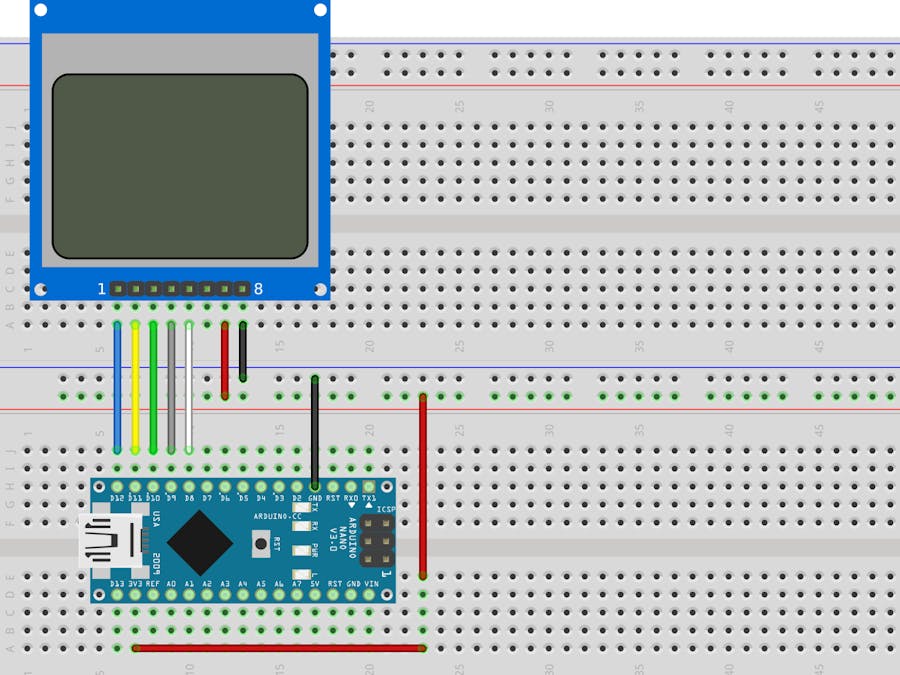Select the blue jumper wire
The image size is (900, 675).
coord(118,388)
